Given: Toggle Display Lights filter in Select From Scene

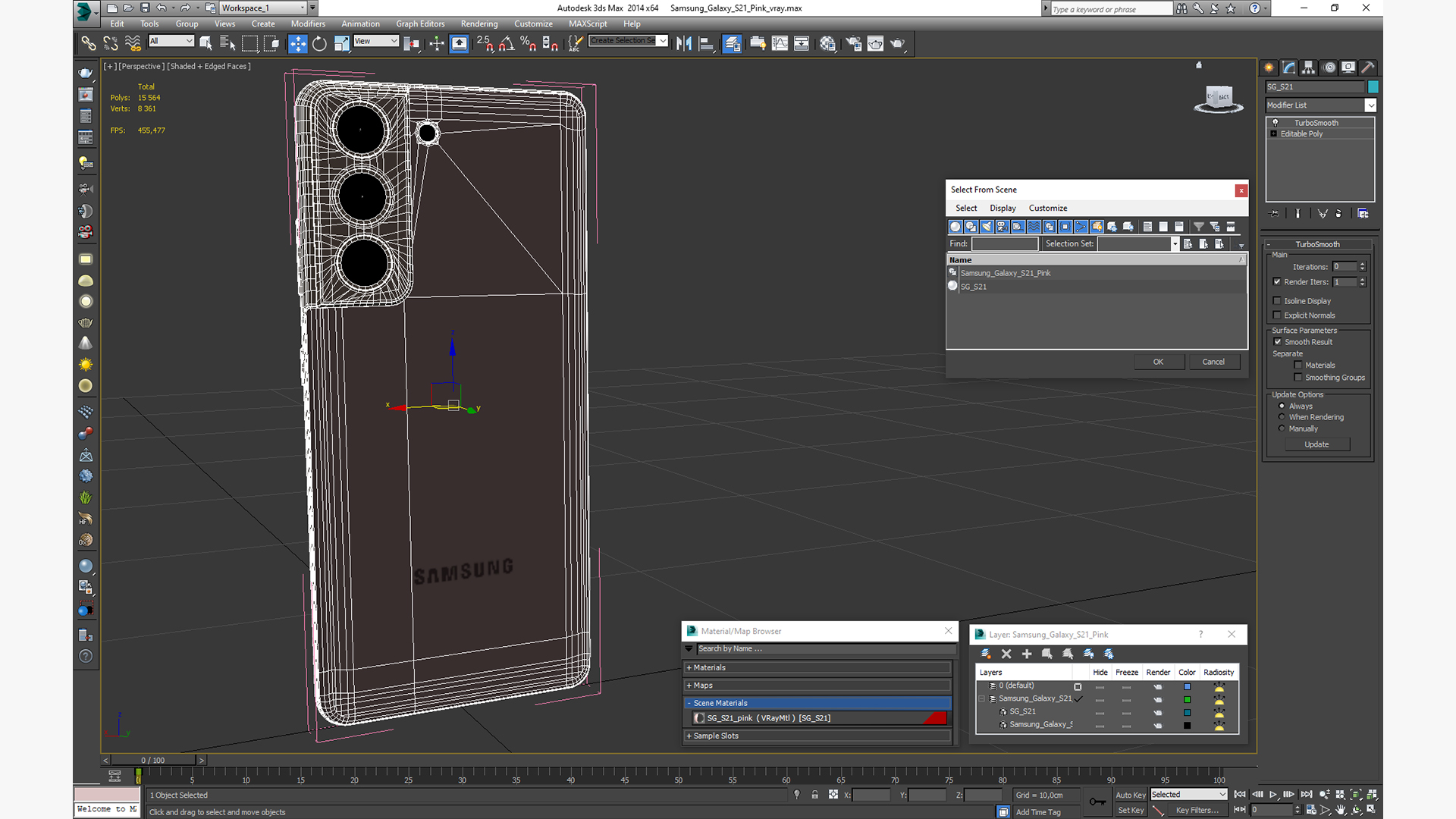Looking at the screenshot, I should click(x=987, y=227).
